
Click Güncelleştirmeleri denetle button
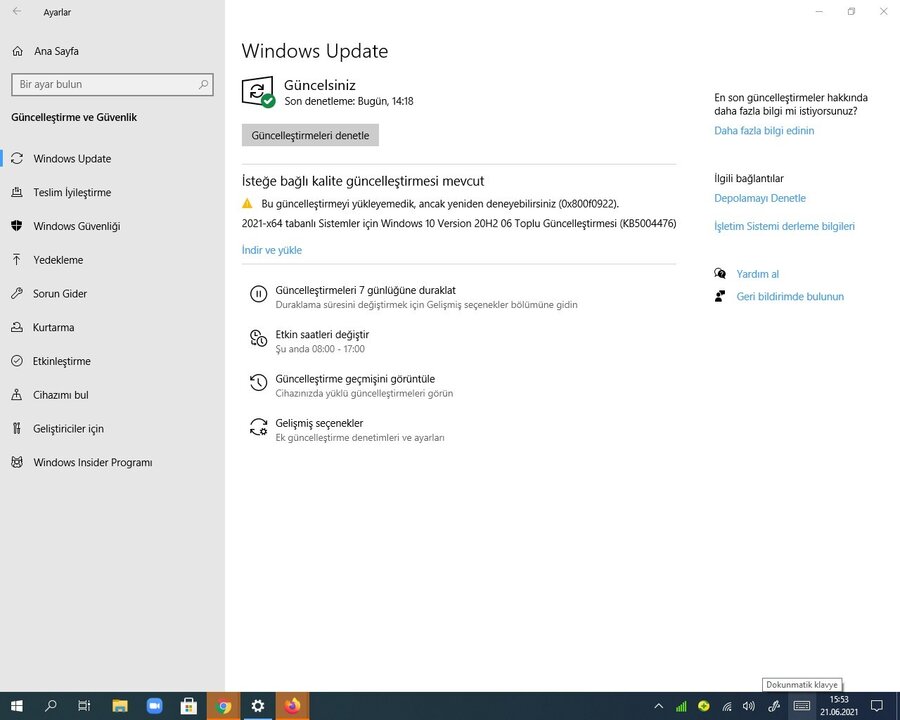click(x=310, y=136)
